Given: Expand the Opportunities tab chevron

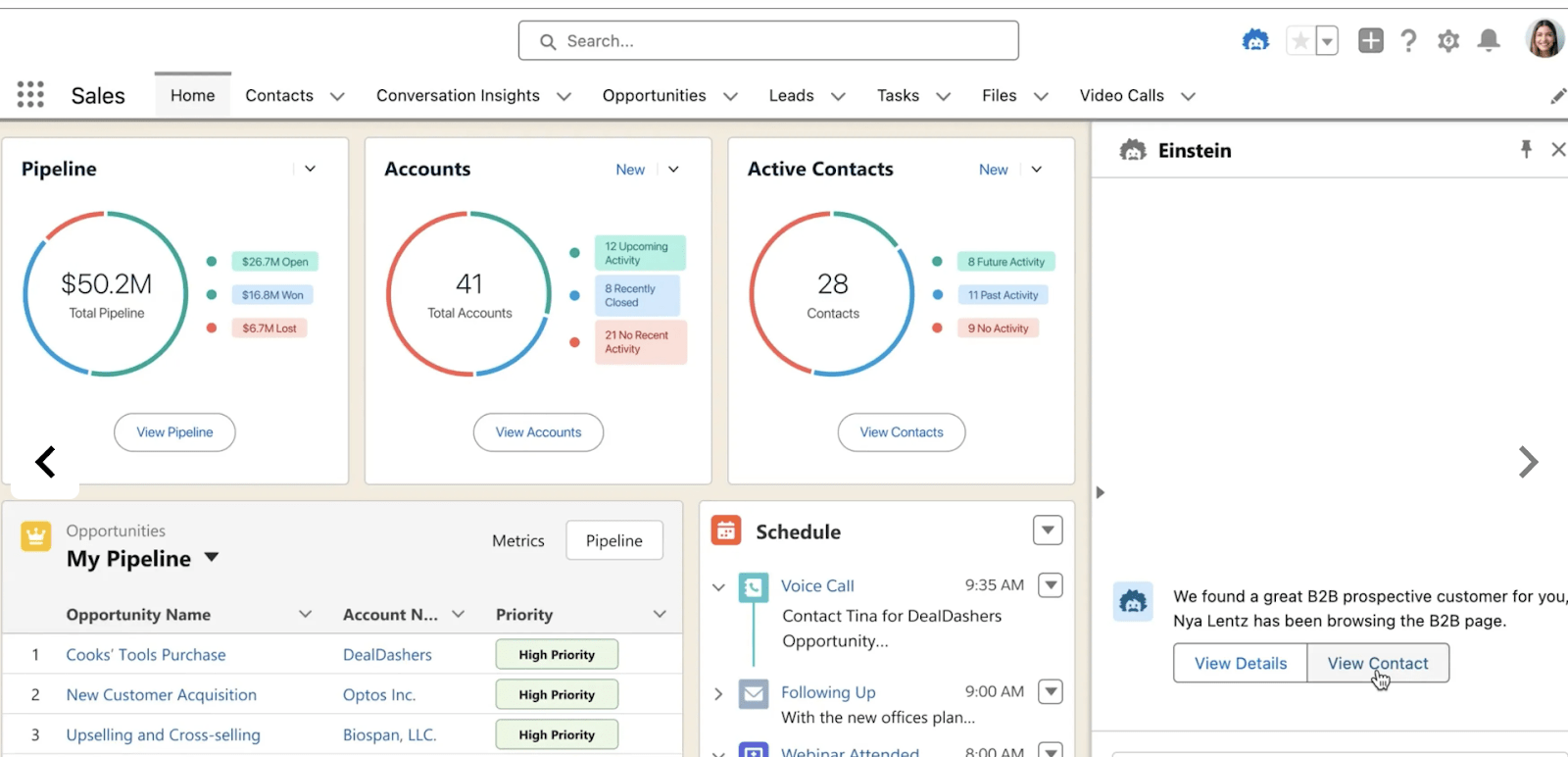Looking at the screenshot, I should 730,96.
